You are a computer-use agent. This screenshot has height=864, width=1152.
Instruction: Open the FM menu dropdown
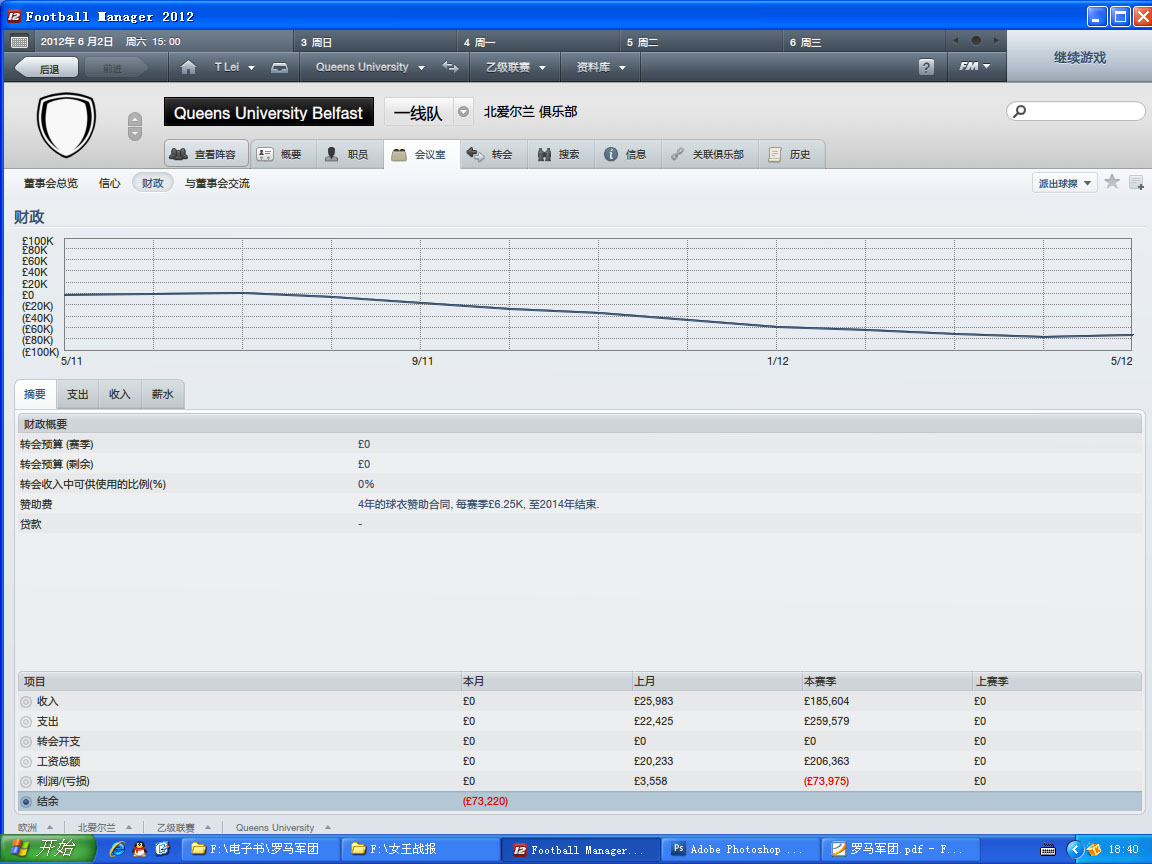point(975,67)
